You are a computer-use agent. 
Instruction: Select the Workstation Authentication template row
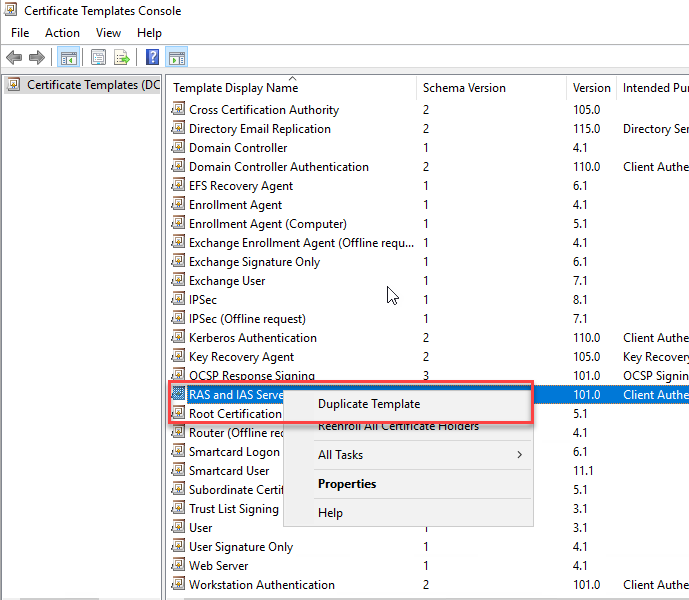(x=261, y=585)
